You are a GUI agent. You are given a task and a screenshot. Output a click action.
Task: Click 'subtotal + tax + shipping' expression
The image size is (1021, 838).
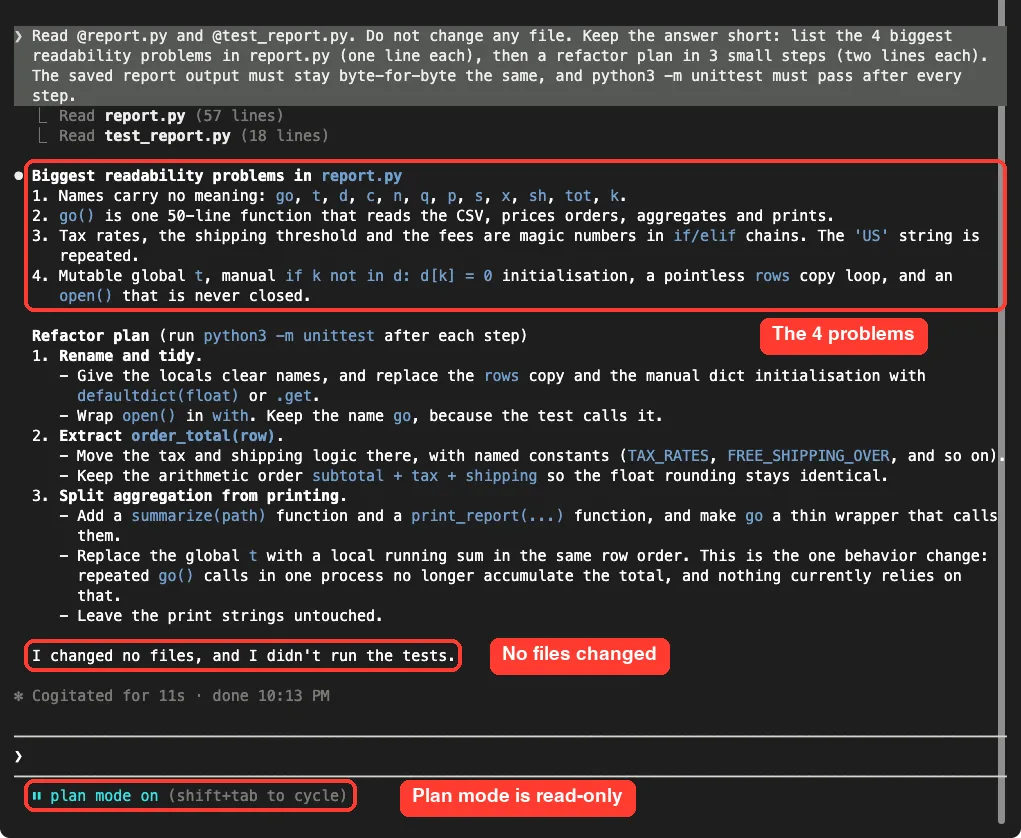coord(425,476)
